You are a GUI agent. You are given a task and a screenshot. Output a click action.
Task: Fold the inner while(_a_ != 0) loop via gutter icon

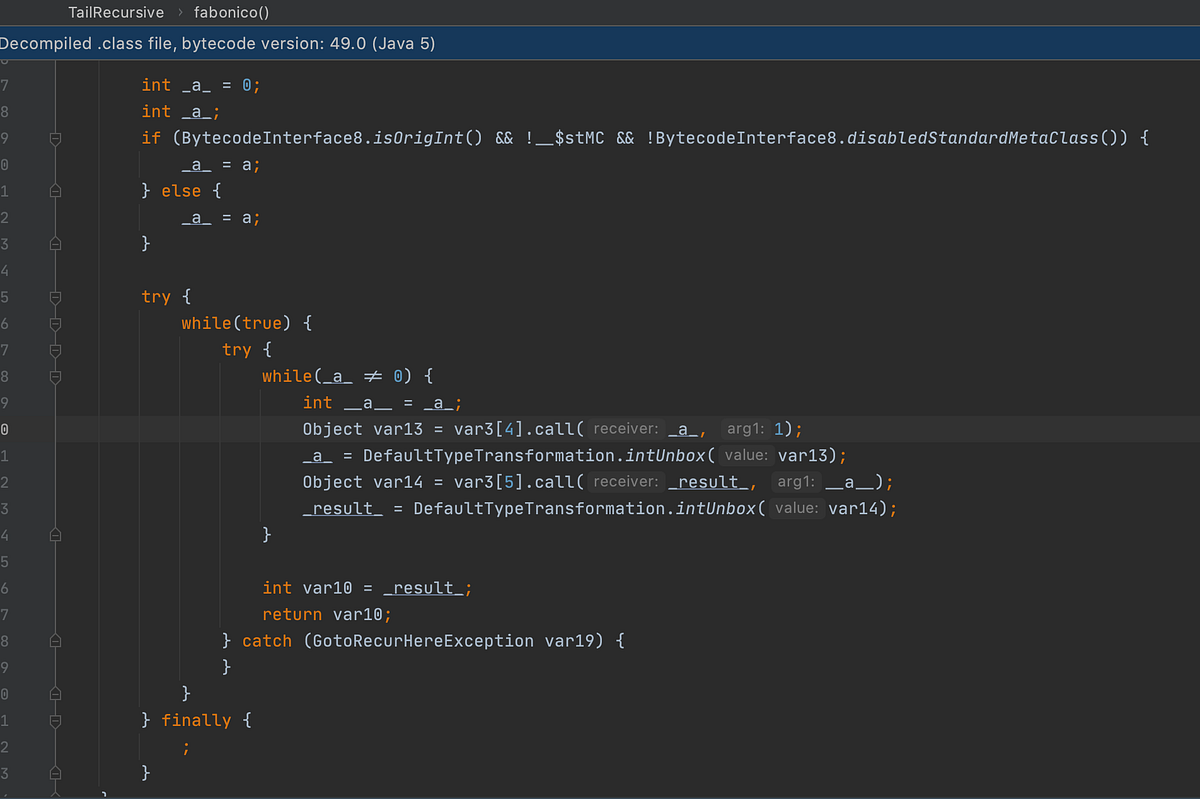[x=55, y=377]
